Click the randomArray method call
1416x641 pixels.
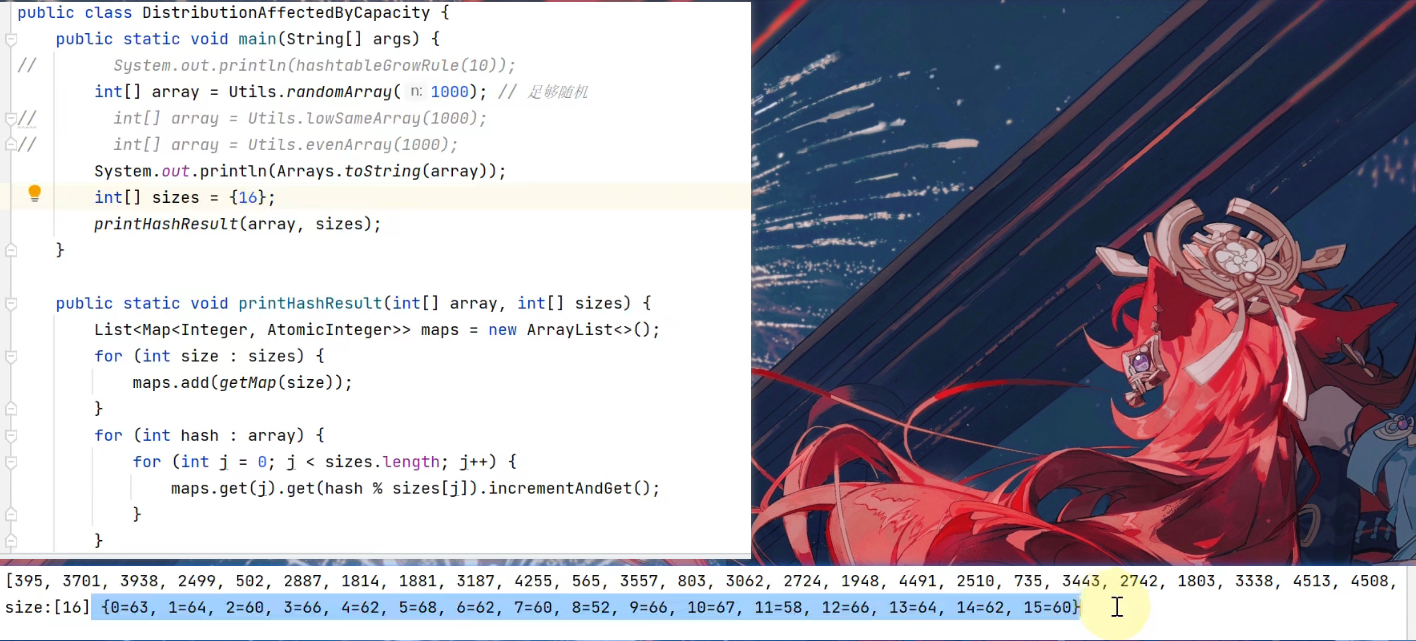339,92
